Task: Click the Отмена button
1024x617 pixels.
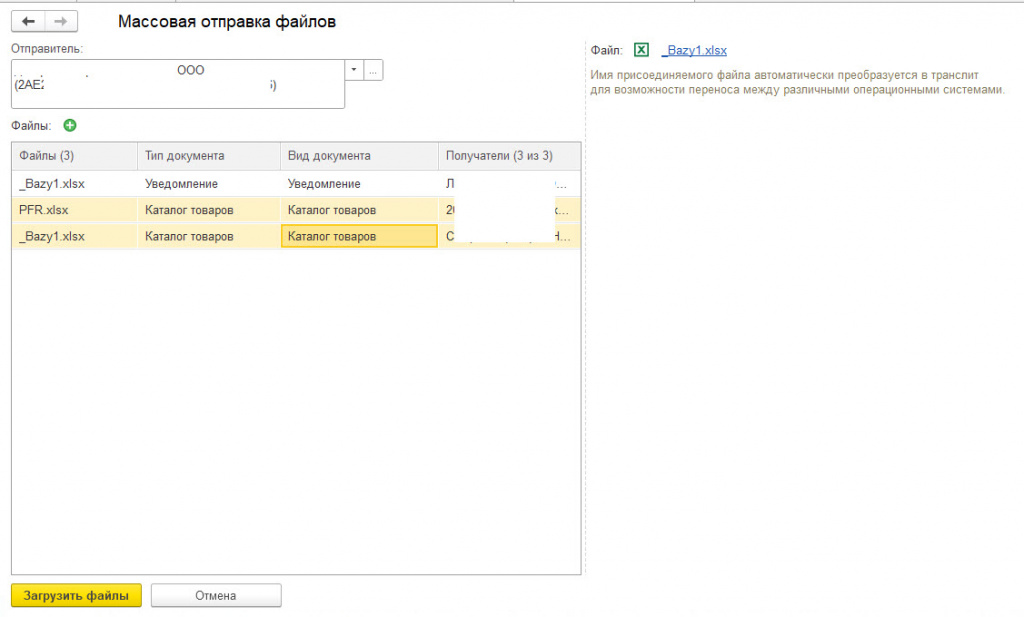Action: coord(216,595)
